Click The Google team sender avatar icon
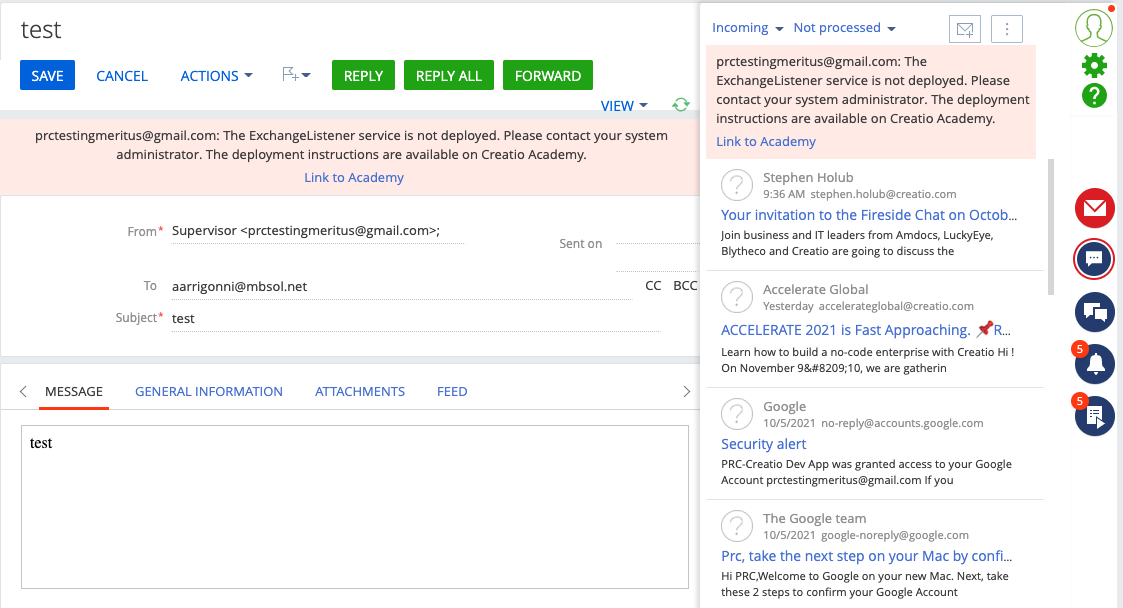Image resolution: width=1123 pixels, height=608 pixels. [x=736, y=526]
